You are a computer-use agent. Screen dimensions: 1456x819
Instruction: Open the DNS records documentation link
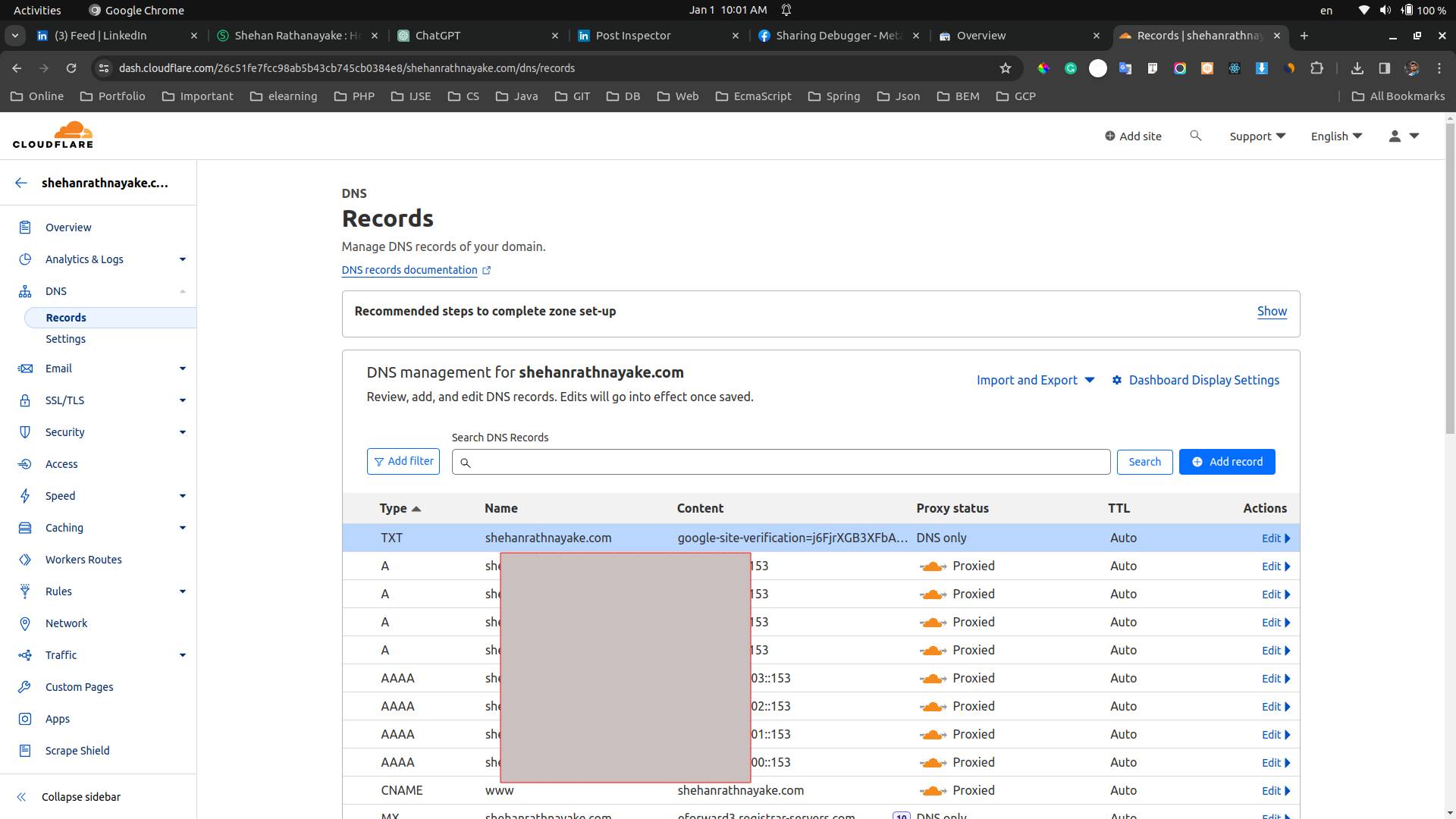tap(409, 270)
